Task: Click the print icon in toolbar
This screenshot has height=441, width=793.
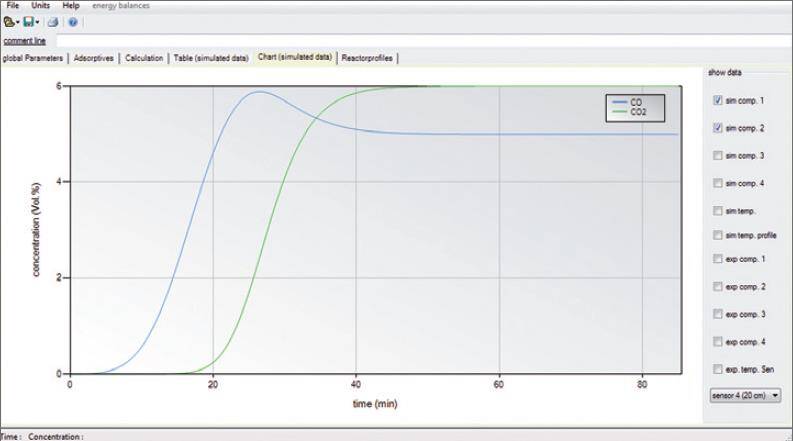Action: tap(53, 22)
